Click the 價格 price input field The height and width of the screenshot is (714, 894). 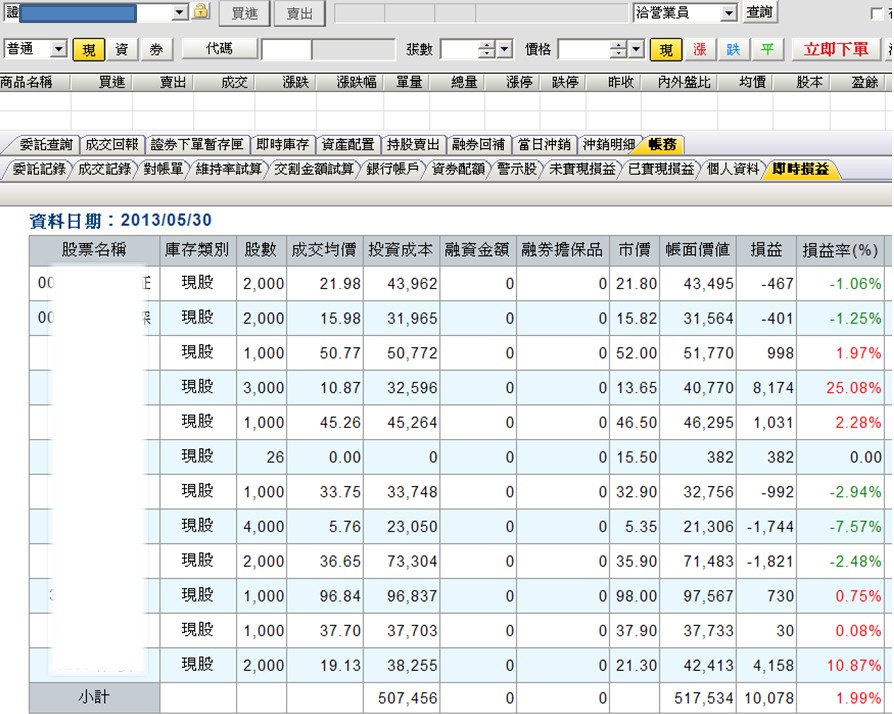[583, 49]
